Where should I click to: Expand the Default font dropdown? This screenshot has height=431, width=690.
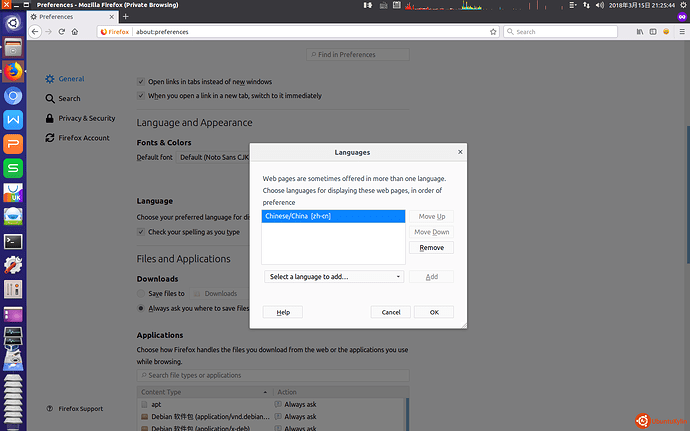click(214, 157)
